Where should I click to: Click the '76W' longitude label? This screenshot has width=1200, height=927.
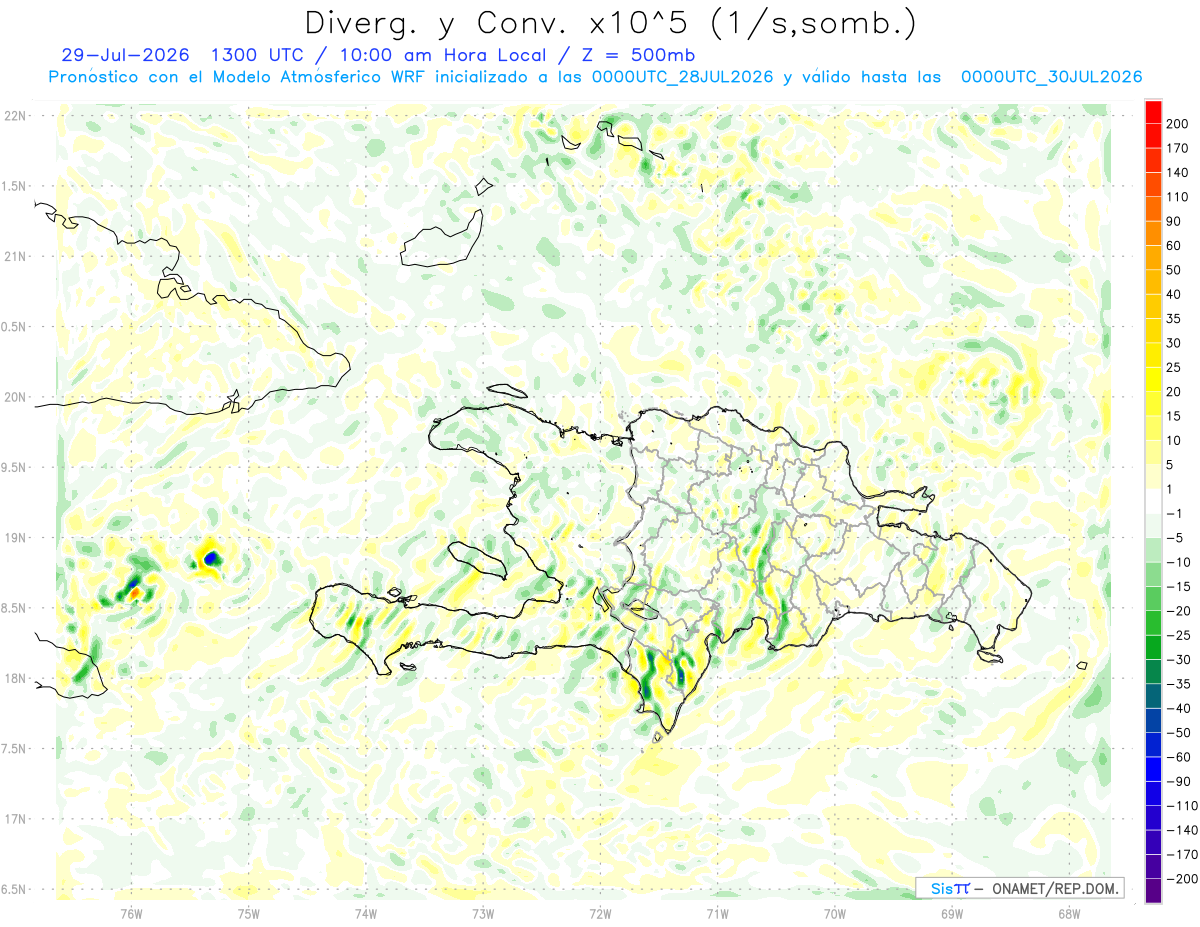(x=131, y=913)
